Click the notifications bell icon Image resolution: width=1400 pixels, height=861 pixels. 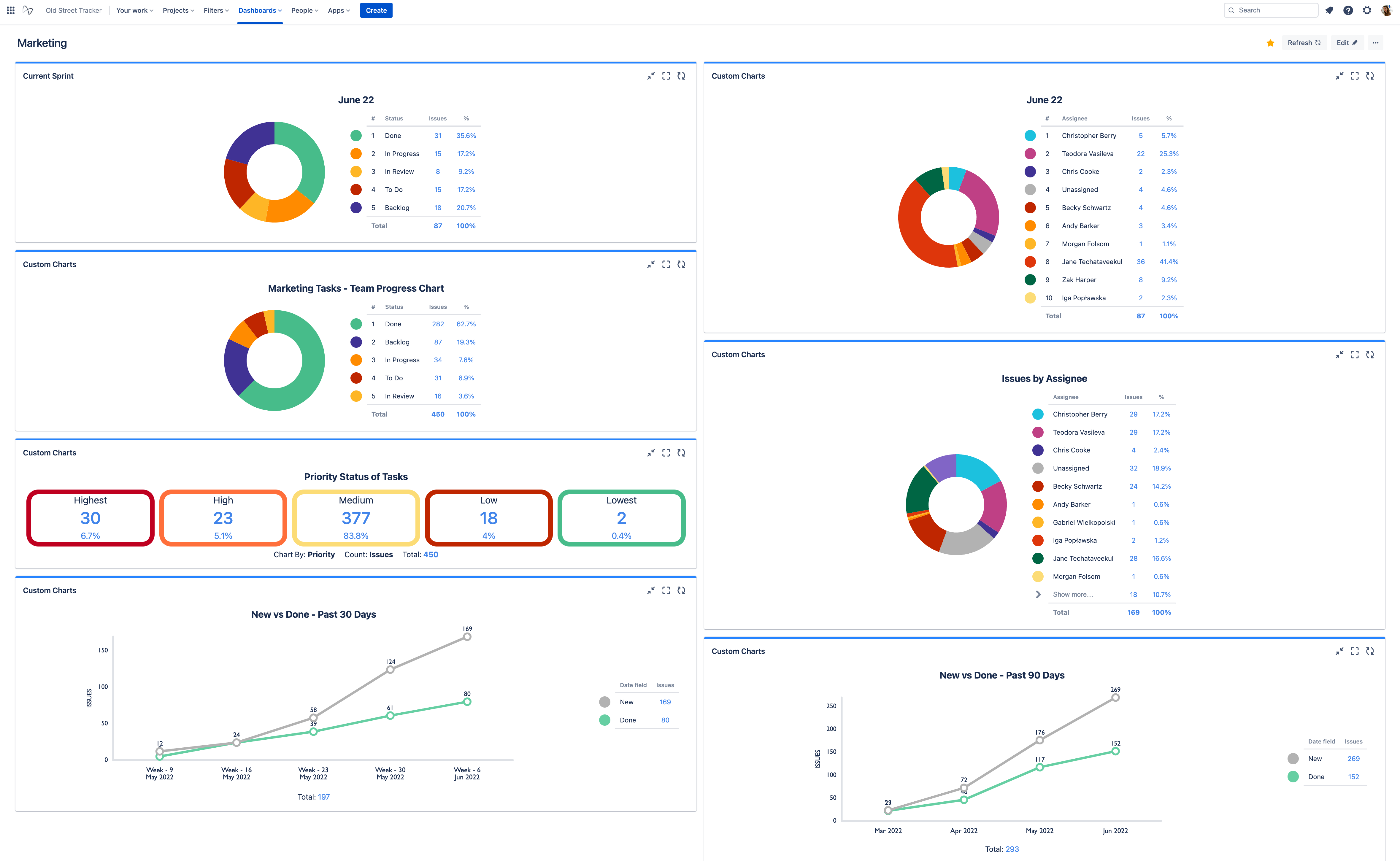click(x=1329, y=10)
